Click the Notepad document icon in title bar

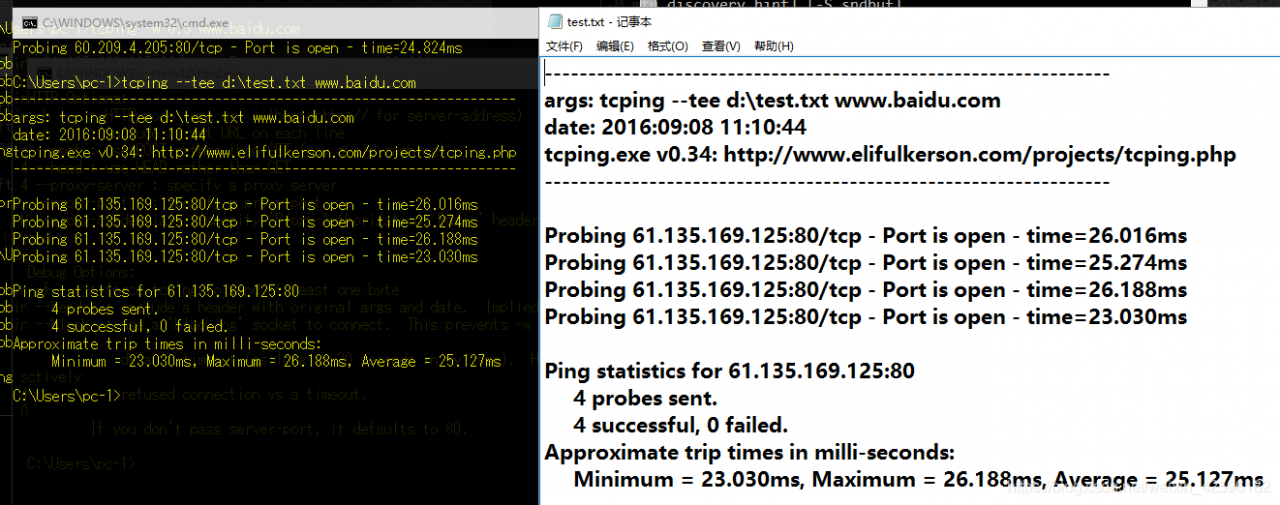point(555,21)
